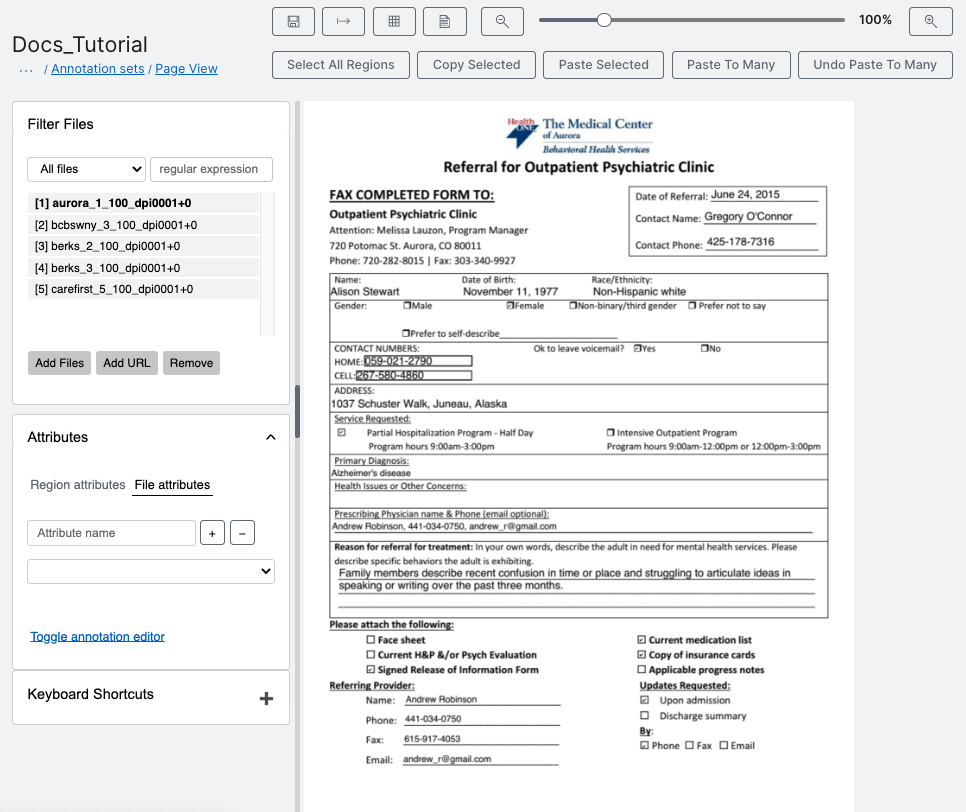Expand the Keyboard Shortcuts section
Screen dimensions: 966x812
coord(266,699)
